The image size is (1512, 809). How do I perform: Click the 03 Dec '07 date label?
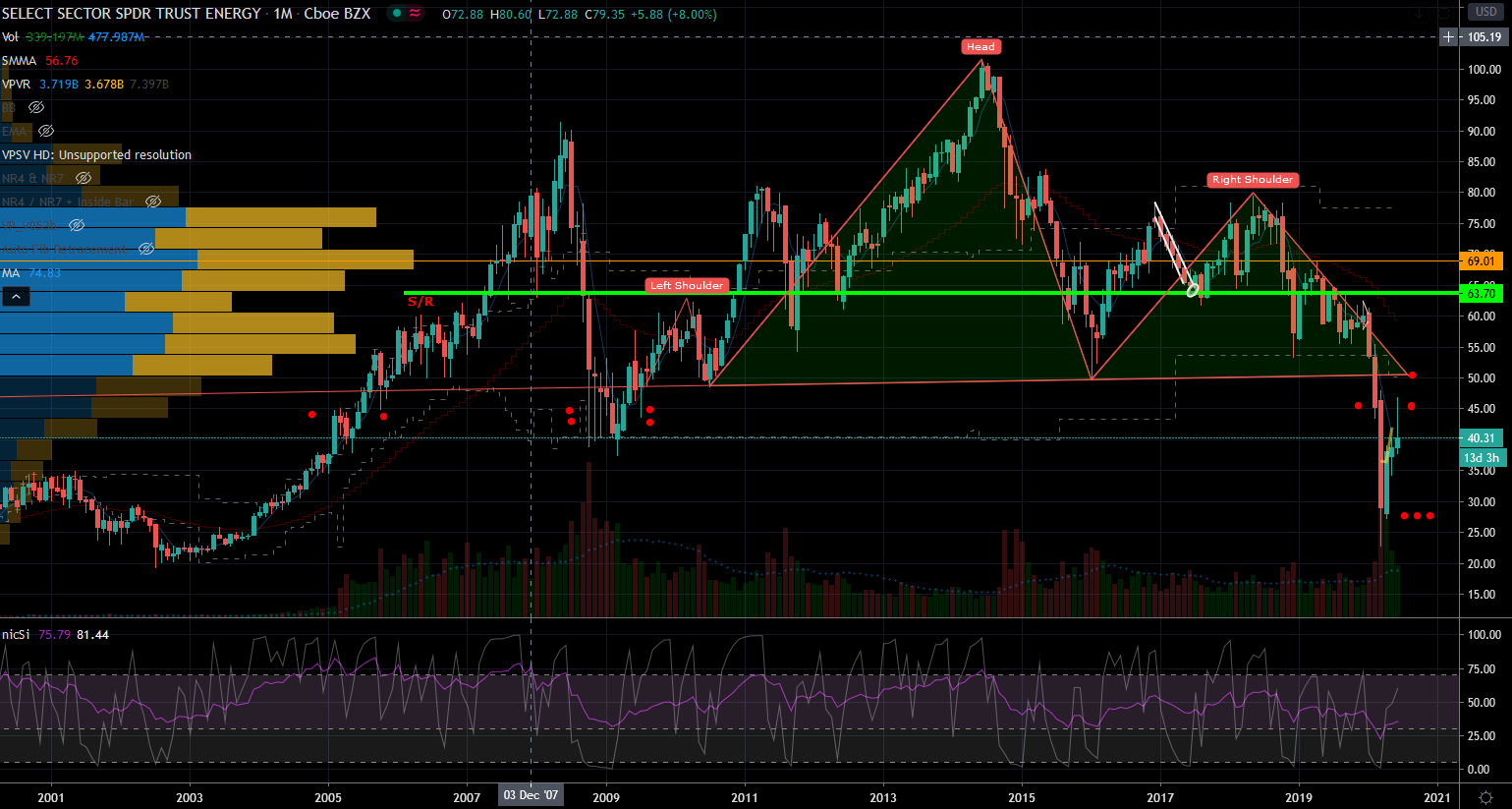tap(531, 795)
